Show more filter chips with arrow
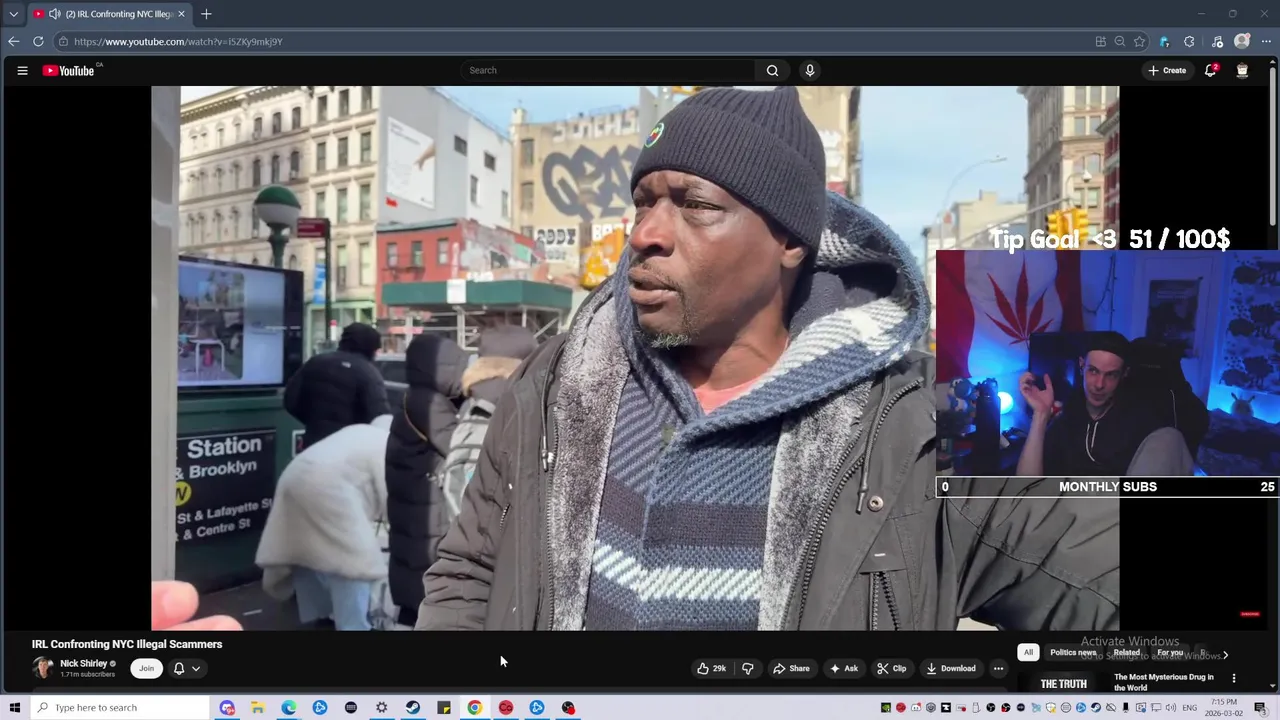Image resolution: width=1280 pixels, height=720 pixels. tap(1225, 655)
